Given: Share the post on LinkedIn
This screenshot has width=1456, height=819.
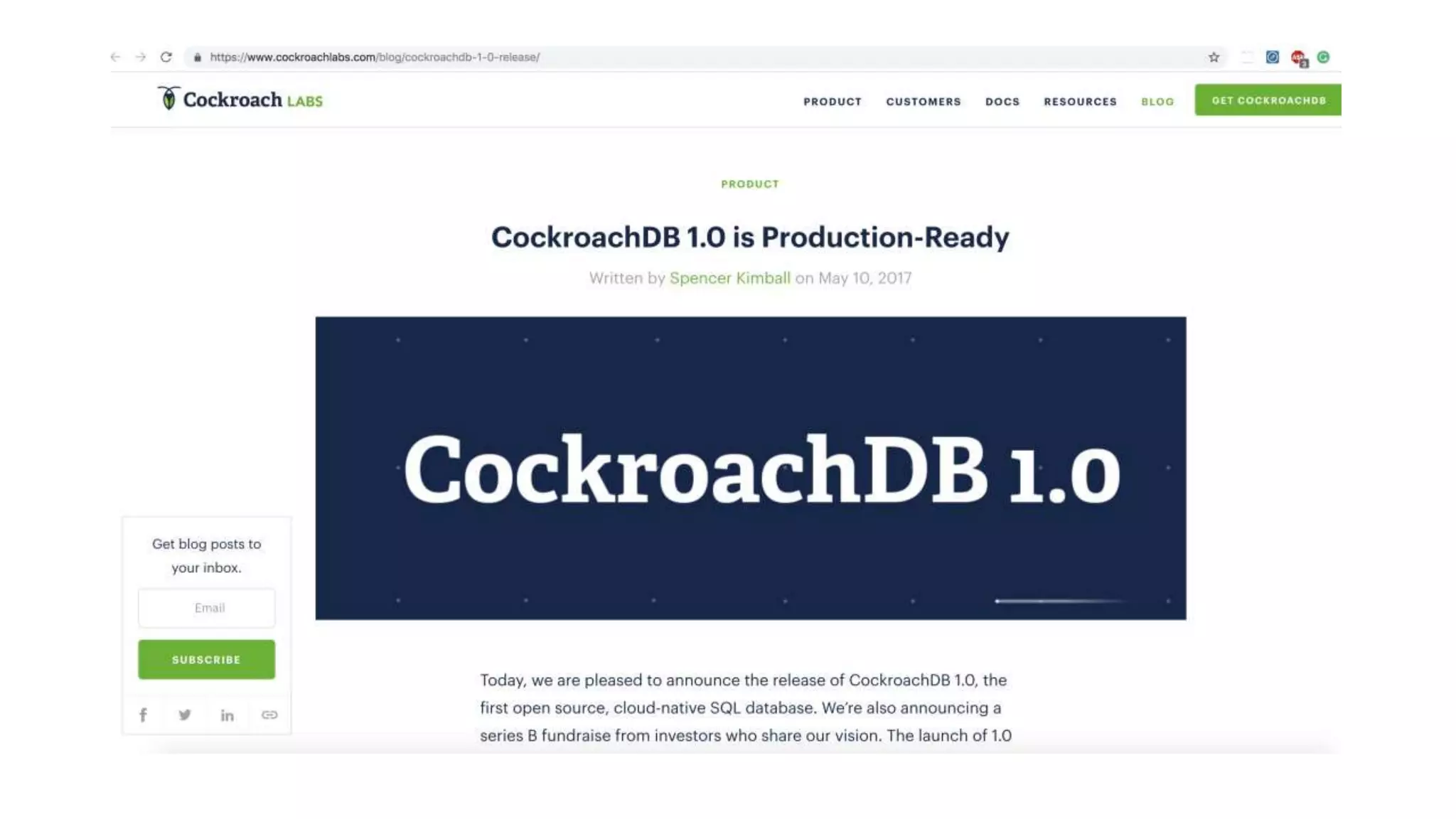Looking at the screenshot, I should click(227, 715).
